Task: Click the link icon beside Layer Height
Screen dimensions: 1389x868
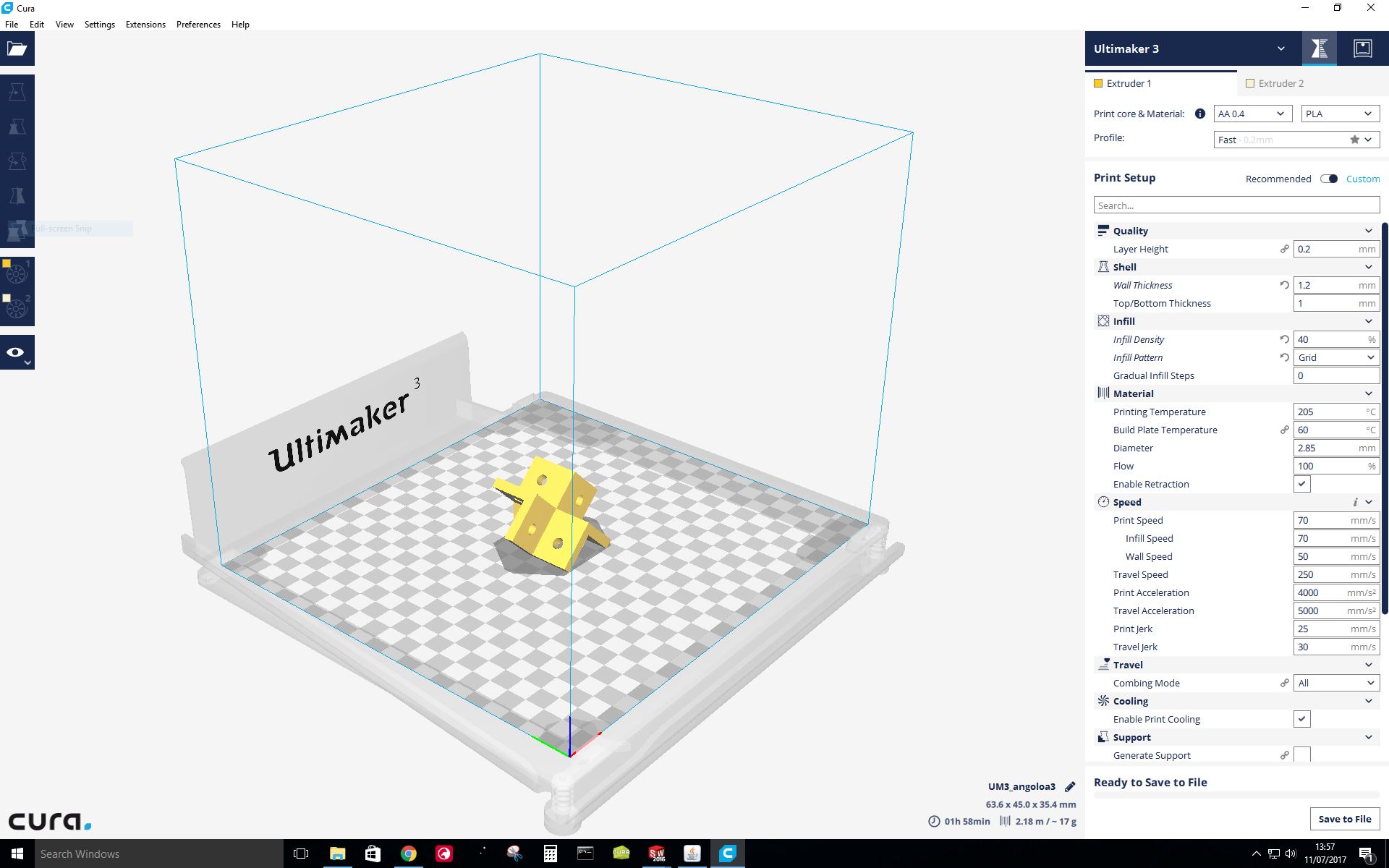Action: tap(1284, 249)
